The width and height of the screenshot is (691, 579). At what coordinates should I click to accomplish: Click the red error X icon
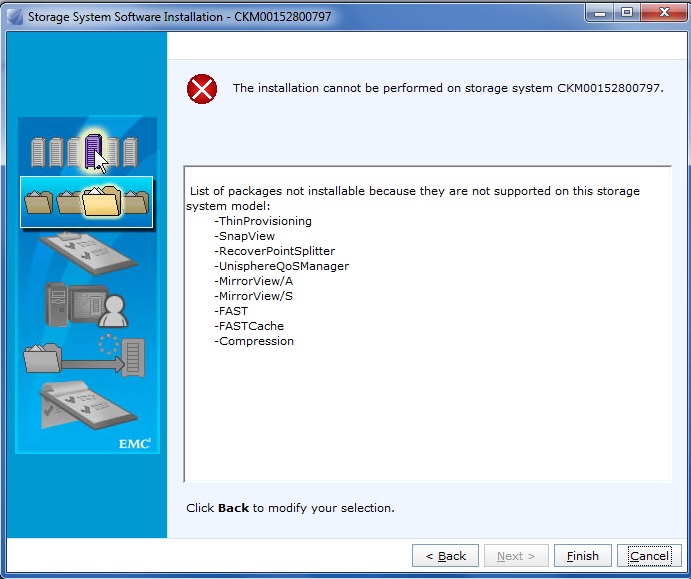coord(202,89)
